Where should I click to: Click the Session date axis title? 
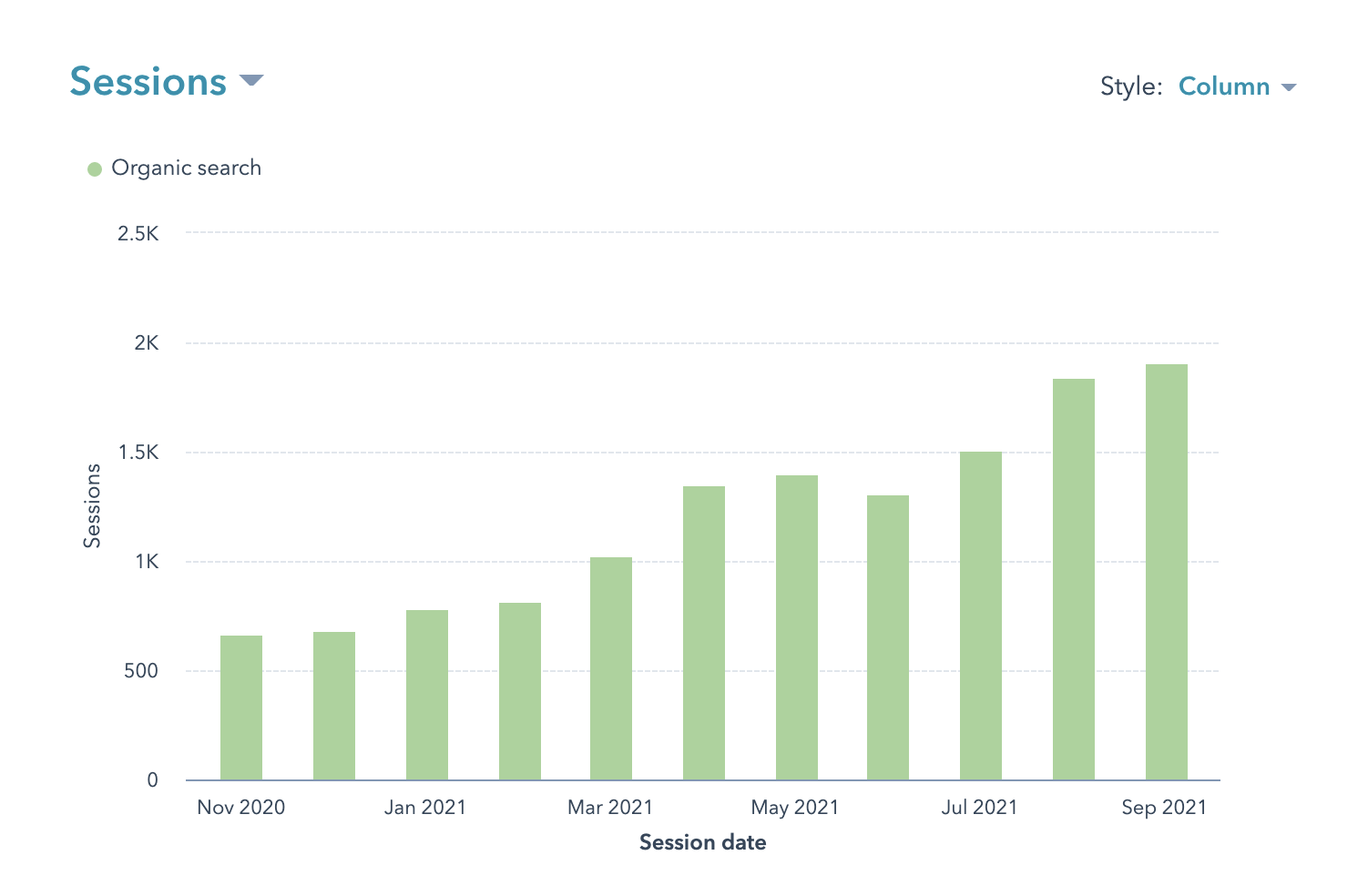coord(702,842)
